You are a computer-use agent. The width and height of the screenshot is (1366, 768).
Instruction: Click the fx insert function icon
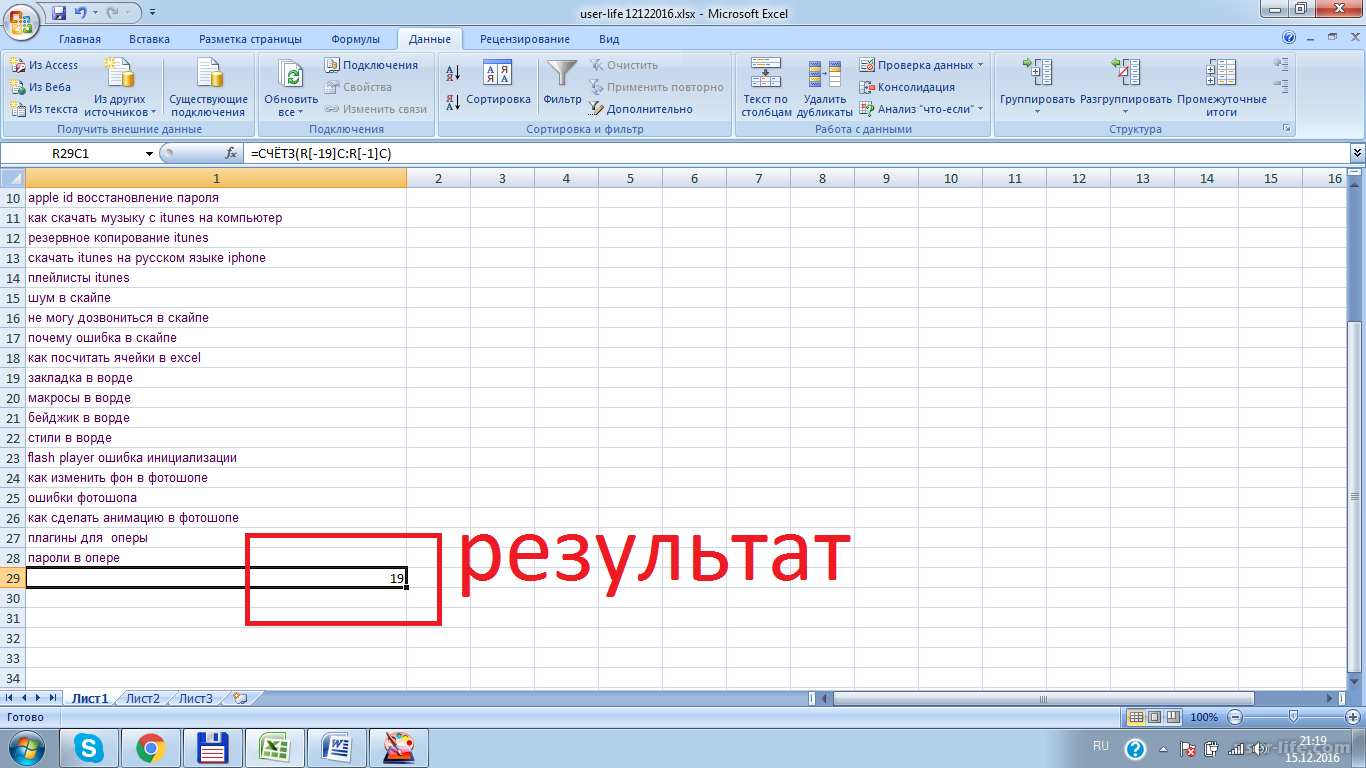point(231,153)
